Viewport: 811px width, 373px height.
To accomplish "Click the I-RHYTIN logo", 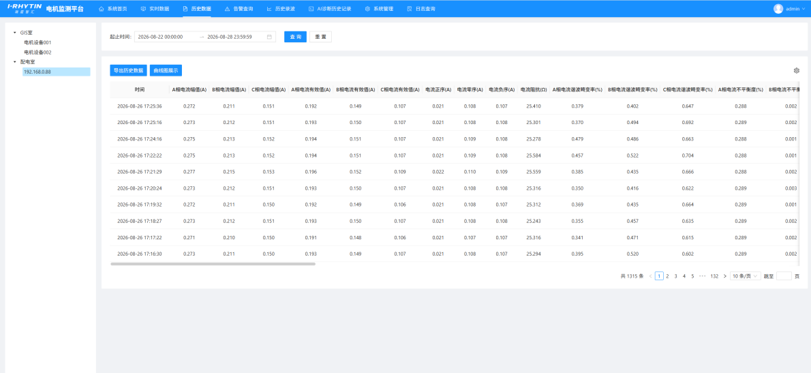I will pyautogui.click(x=24, y=8).
